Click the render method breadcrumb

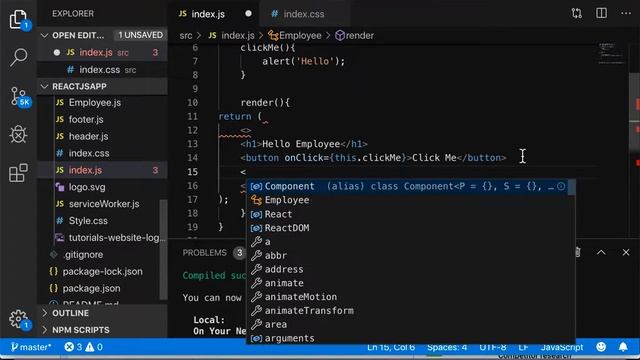pos(354,36)
